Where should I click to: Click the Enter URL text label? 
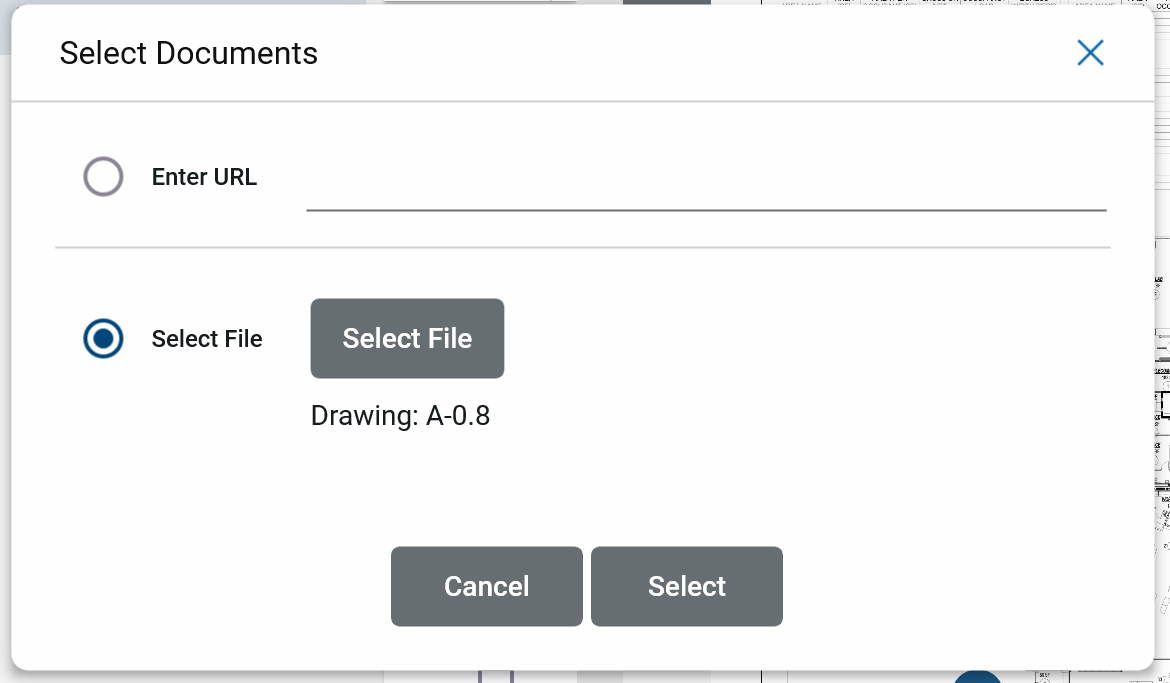204,177
